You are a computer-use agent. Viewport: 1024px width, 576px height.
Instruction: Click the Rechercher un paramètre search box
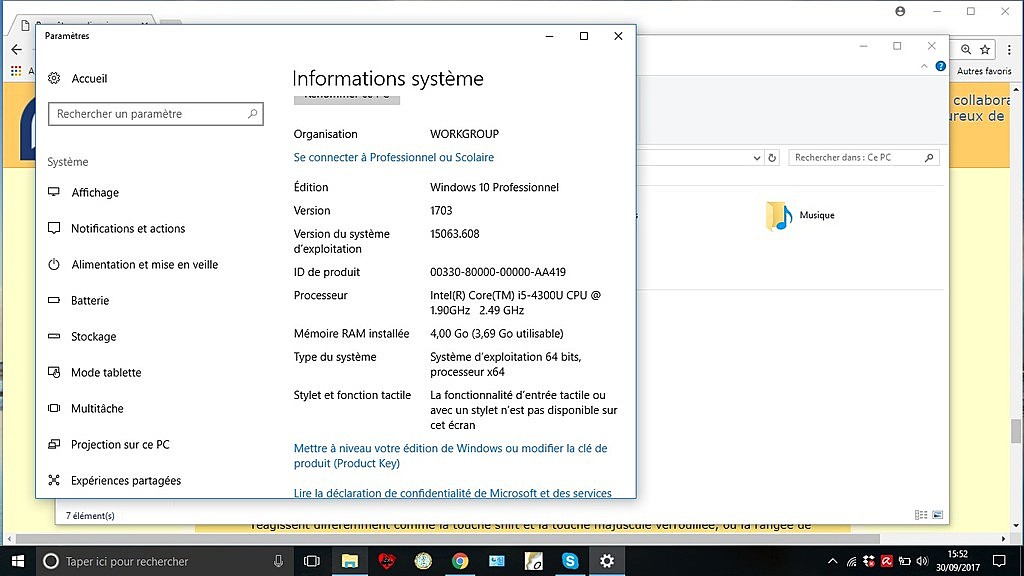pos(155,114)
